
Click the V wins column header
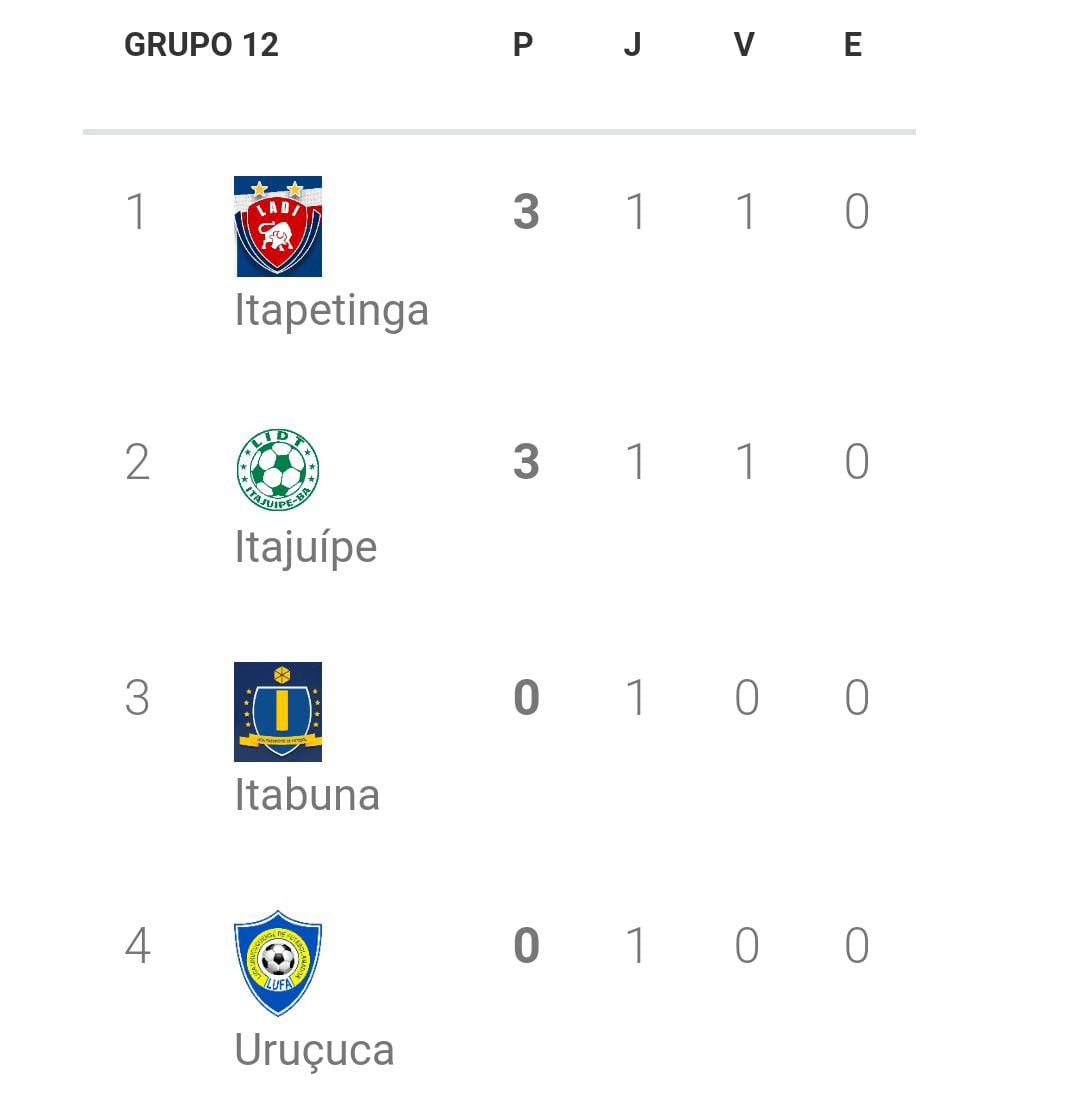[744, 45]
